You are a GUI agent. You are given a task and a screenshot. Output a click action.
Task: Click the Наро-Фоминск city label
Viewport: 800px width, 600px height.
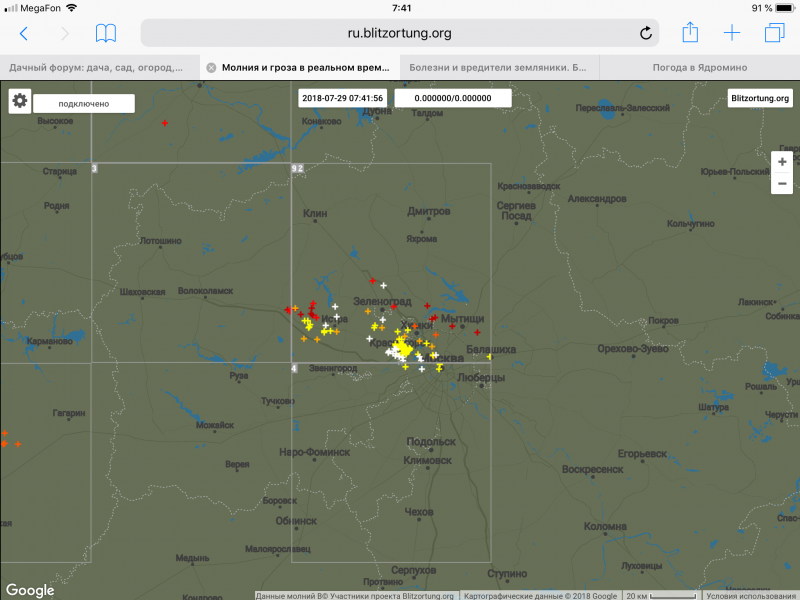(x=314, y=452)
